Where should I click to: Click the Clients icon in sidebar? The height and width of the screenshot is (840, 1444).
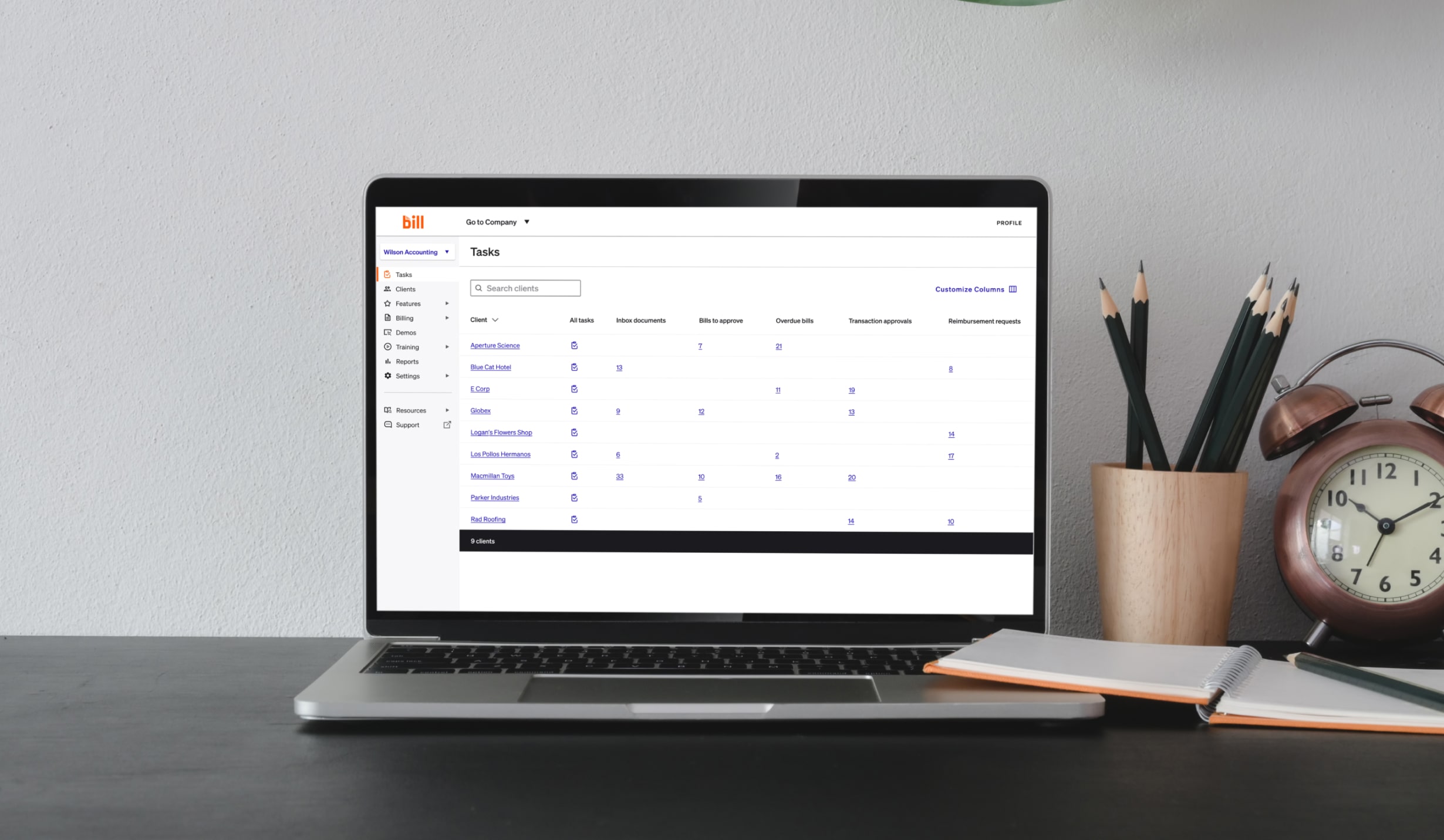[x=388, y=289]
